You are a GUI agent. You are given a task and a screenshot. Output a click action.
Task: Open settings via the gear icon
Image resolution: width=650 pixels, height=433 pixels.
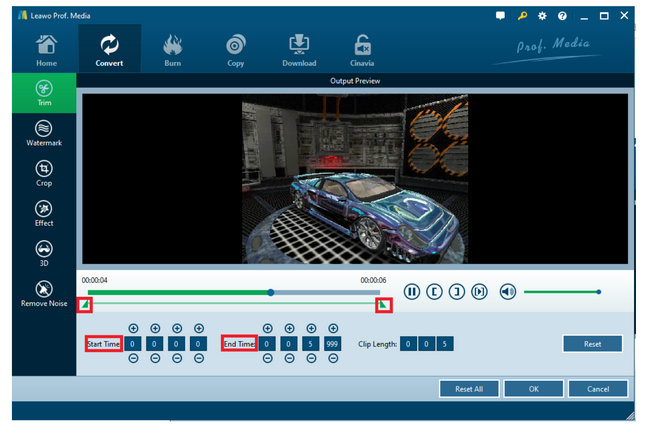[x=542, y=17]
